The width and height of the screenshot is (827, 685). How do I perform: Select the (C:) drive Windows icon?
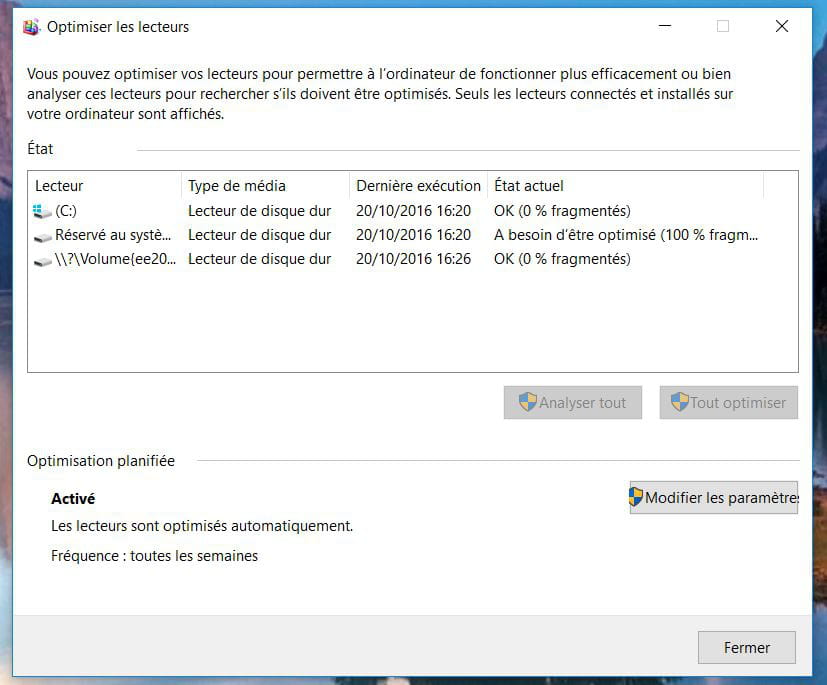tap(42, 211)
